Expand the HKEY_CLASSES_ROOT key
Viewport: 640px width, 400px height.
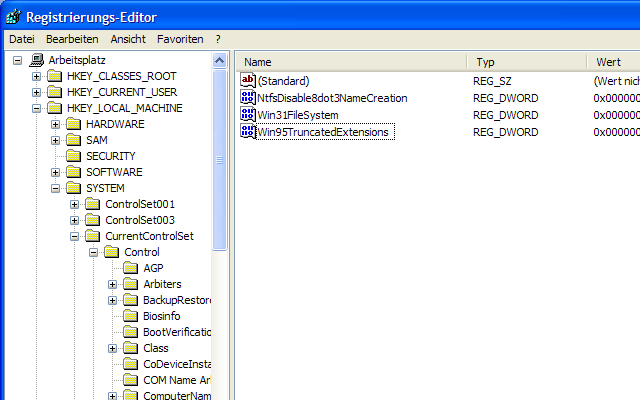click(37, 76)
